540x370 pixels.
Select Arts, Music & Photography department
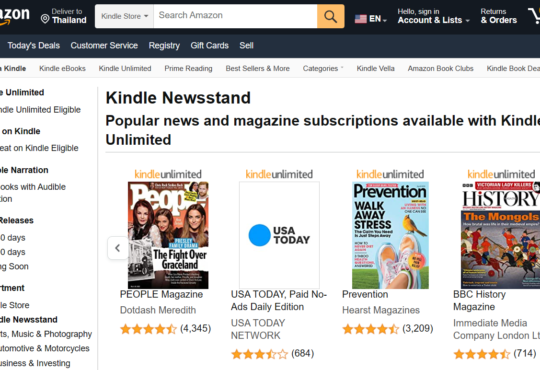46,334
